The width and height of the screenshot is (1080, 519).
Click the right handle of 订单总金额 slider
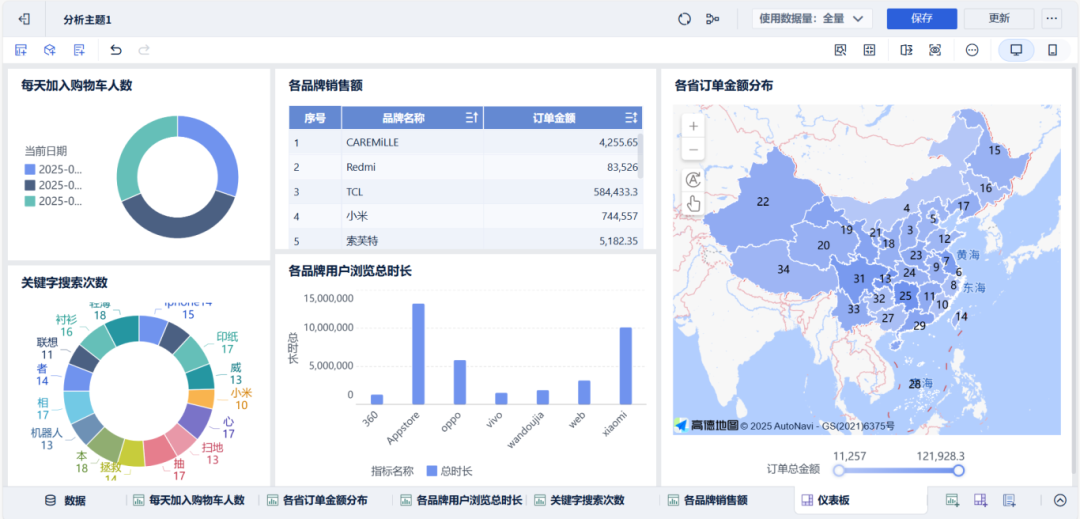click(x=958, y=470)
